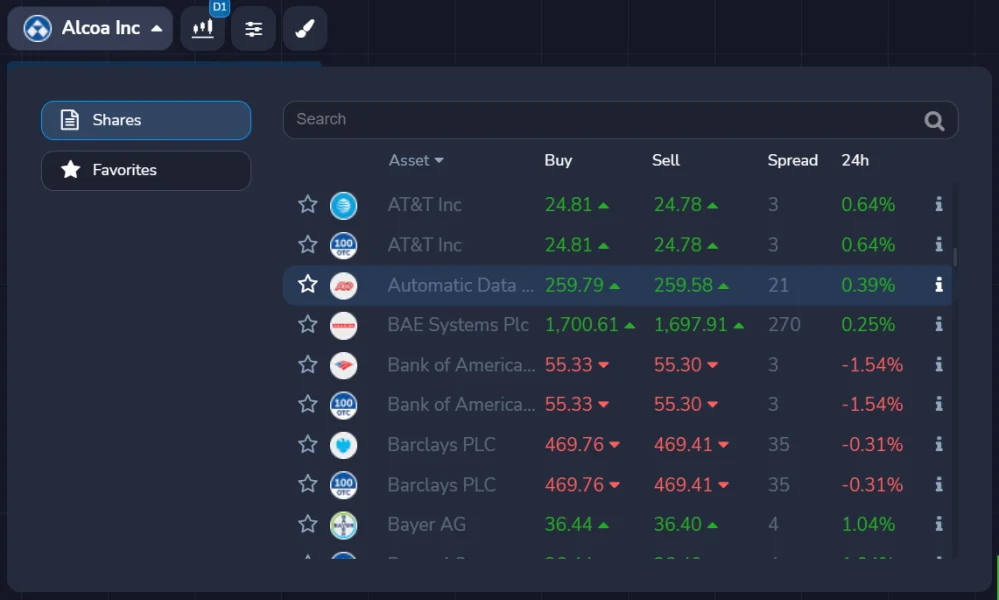The width and height of the screenshot is (999, 600).
Task: Select the brush drawing tools icon
Action: [x=304, y=29]
